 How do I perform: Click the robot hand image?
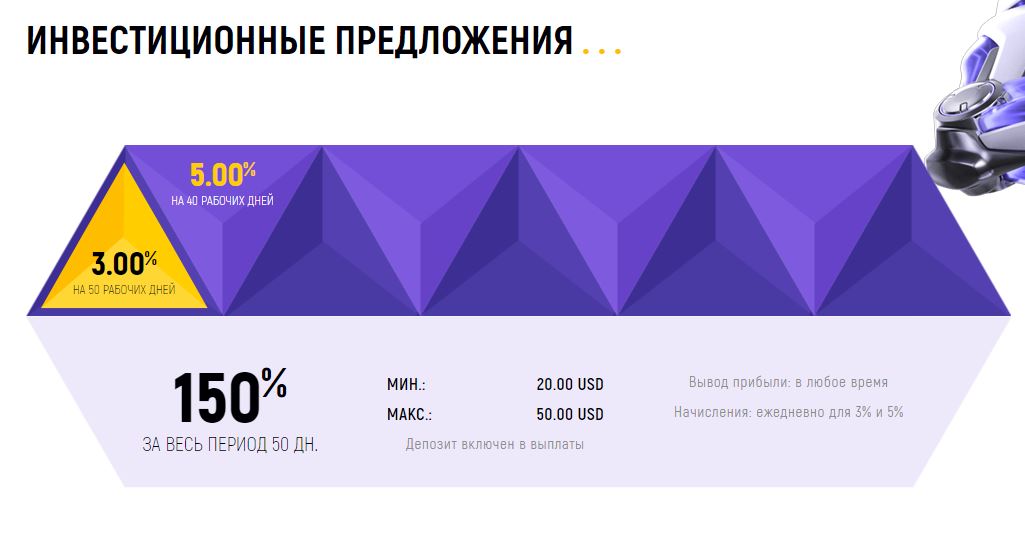[976, 100]
